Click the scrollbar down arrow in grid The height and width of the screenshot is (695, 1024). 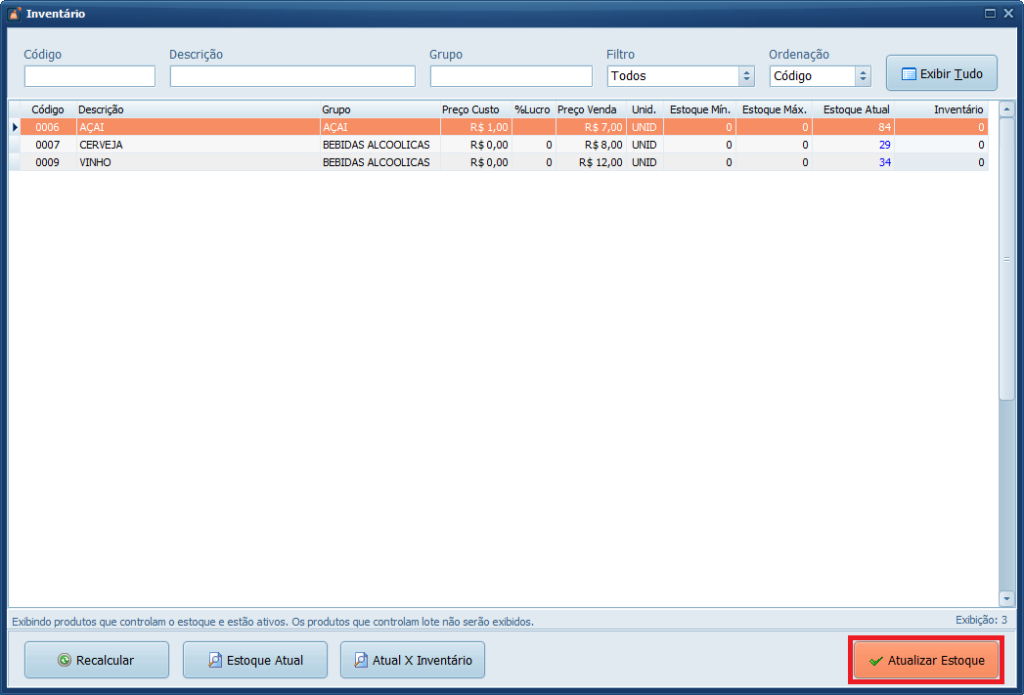[1006, 598]
